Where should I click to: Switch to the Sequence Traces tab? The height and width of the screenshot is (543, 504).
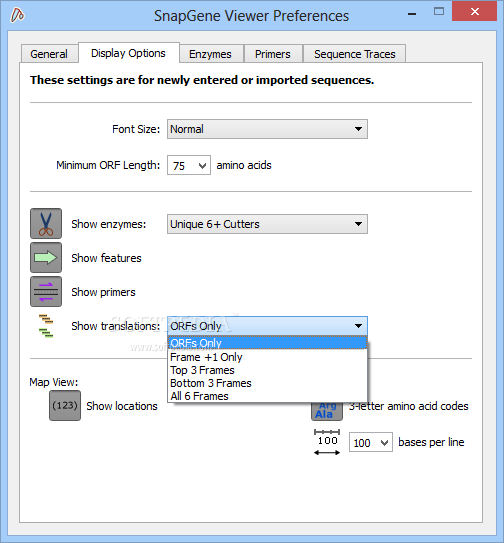[x=355, y=54]
